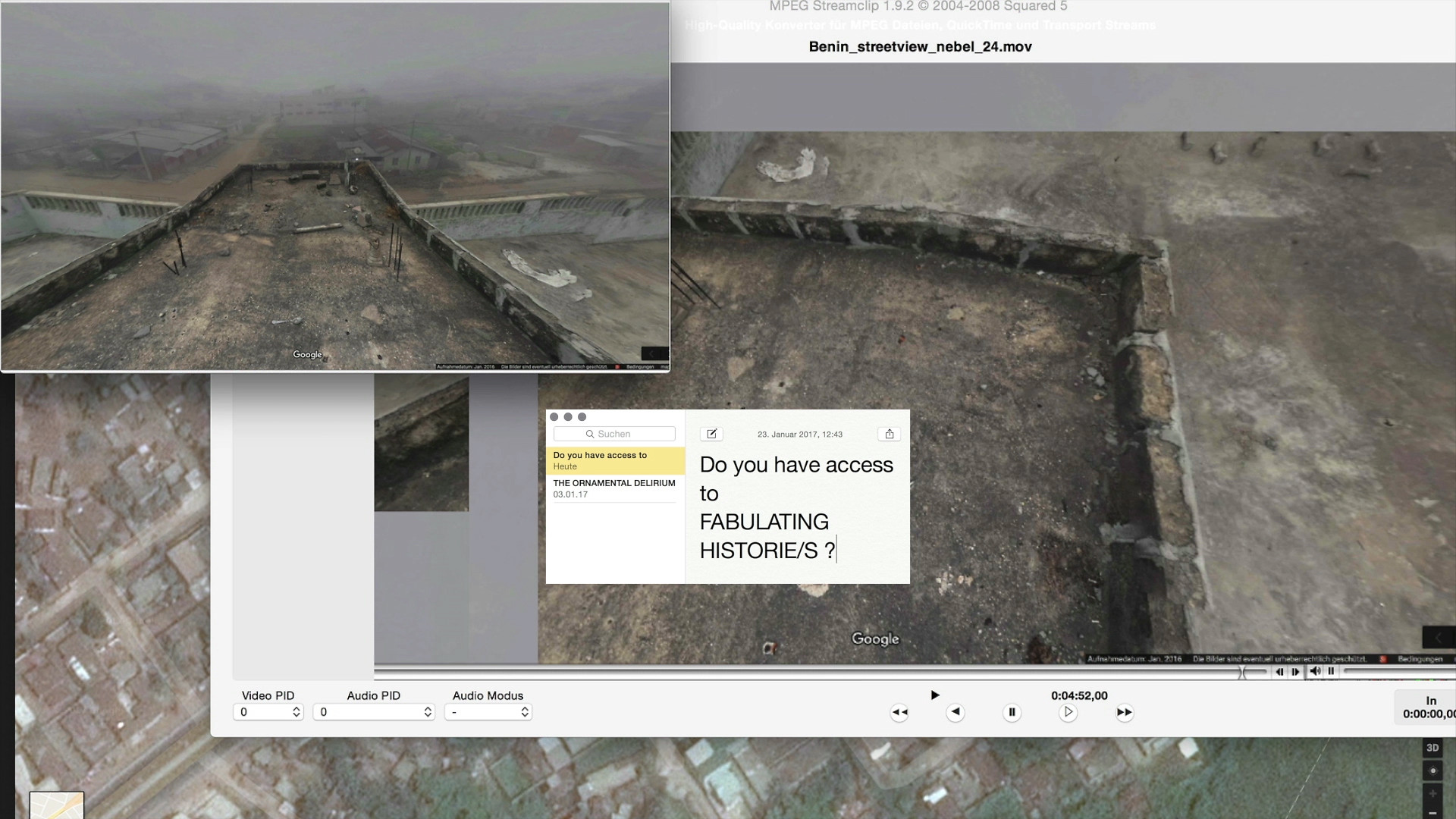Click the round forward play button
This screenshot has height=819, width=1456.
pos(1068,712)
